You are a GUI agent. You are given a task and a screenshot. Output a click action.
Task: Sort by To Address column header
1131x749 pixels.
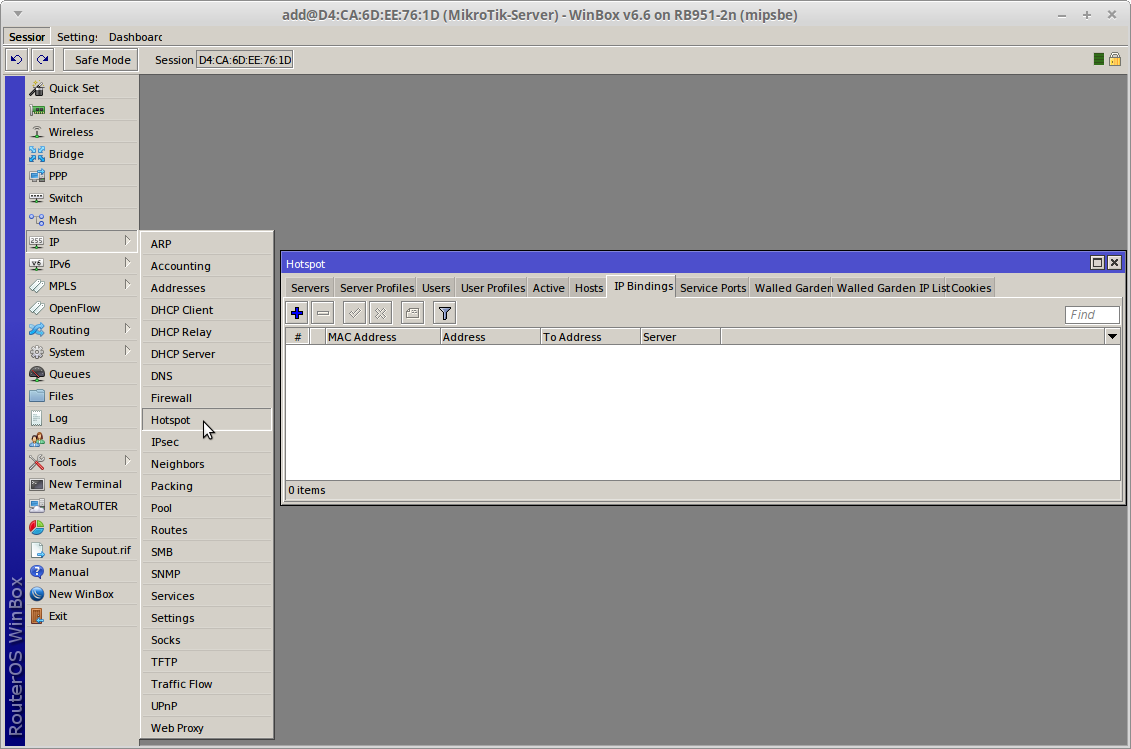point(590,337)
